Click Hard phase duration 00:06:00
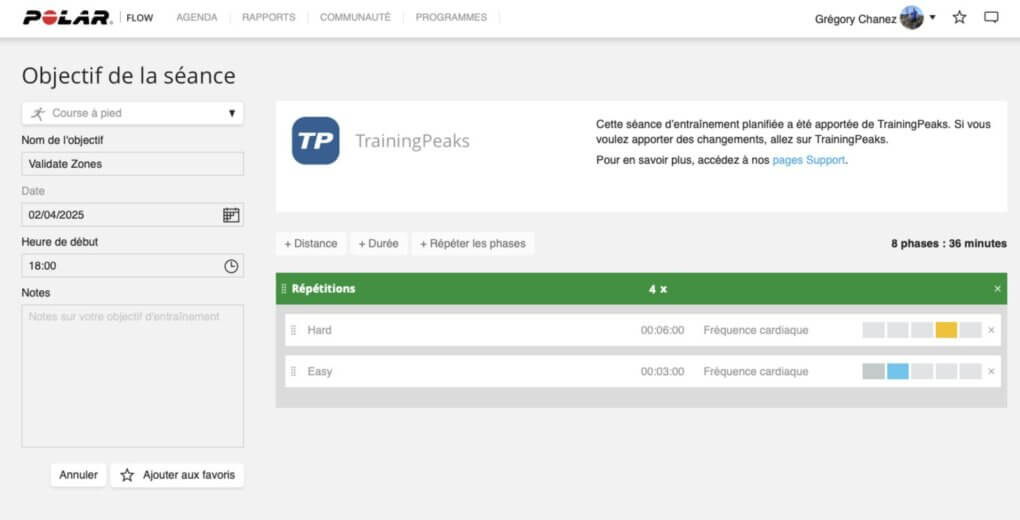 [x=662, y=330]
